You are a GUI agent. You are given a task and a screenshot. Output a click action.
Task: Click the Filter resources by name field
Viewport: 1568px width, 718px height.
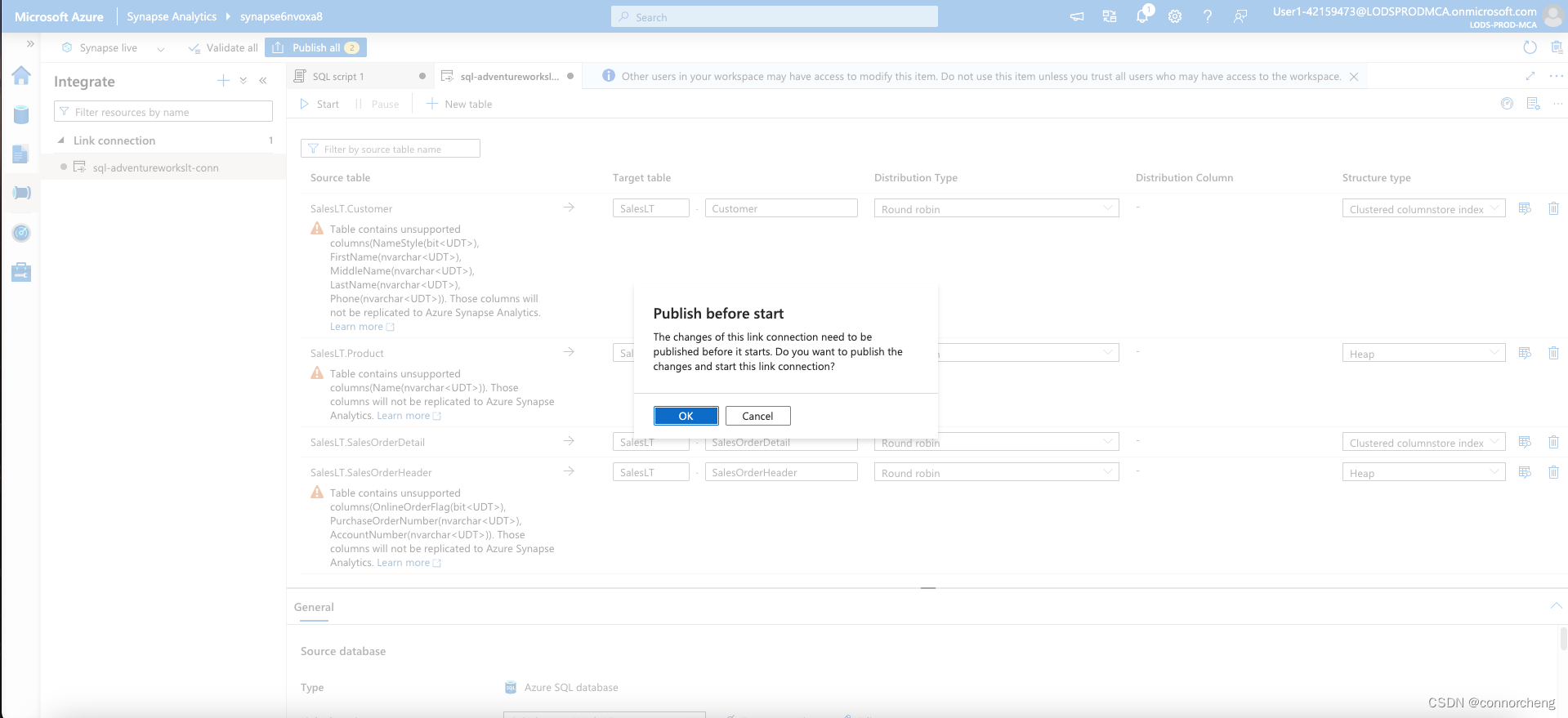click(x=163, y=112)
